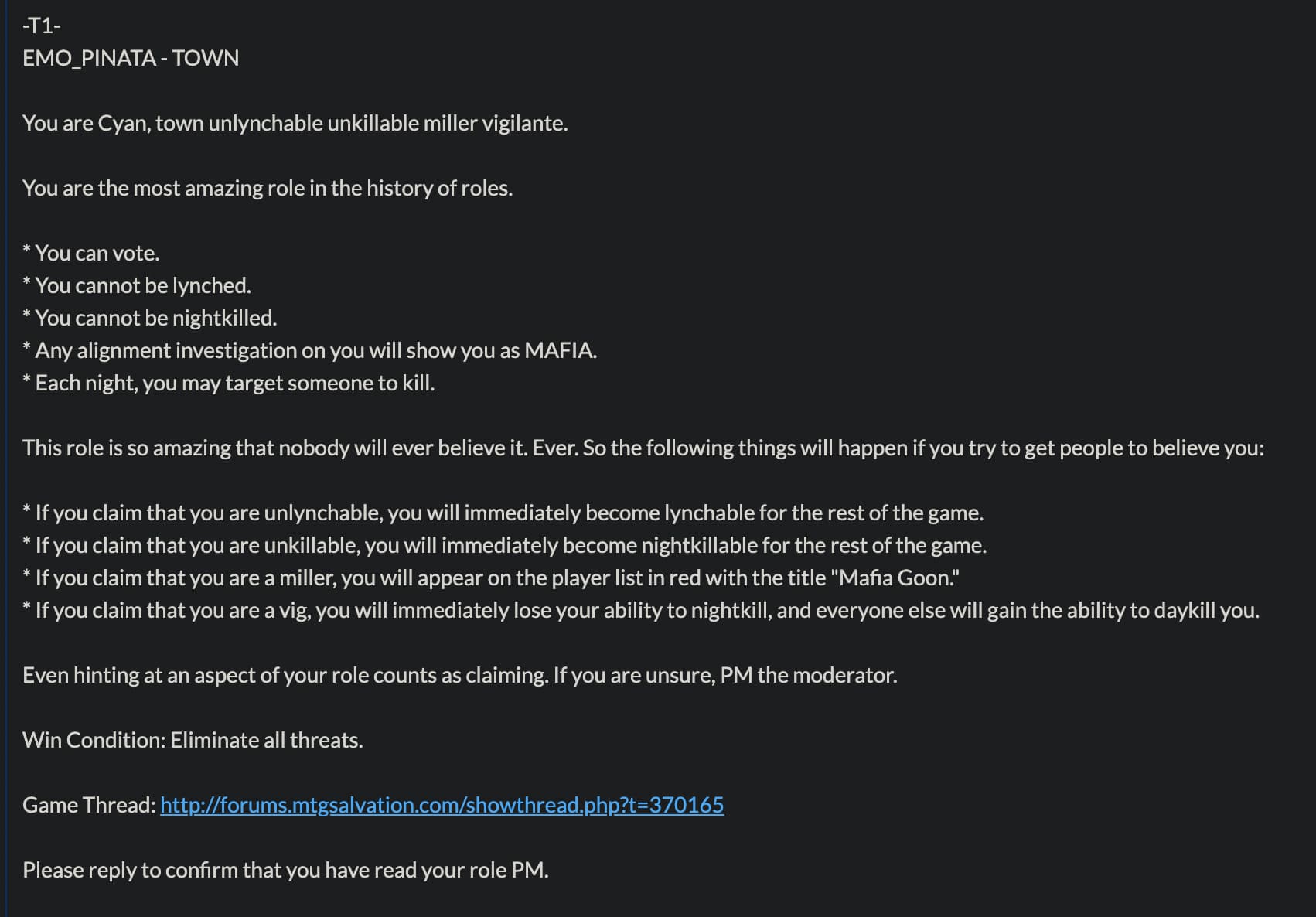
Task: Click the "EMO_PINATA - TOWN" heading
Action: coord(131,58)
